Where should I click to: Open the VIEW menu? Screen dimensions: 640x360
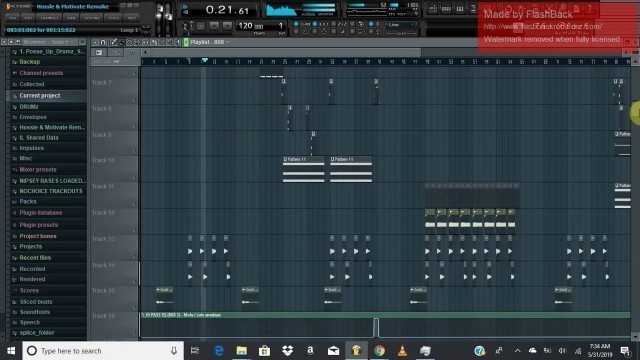[x=71, y=18]
